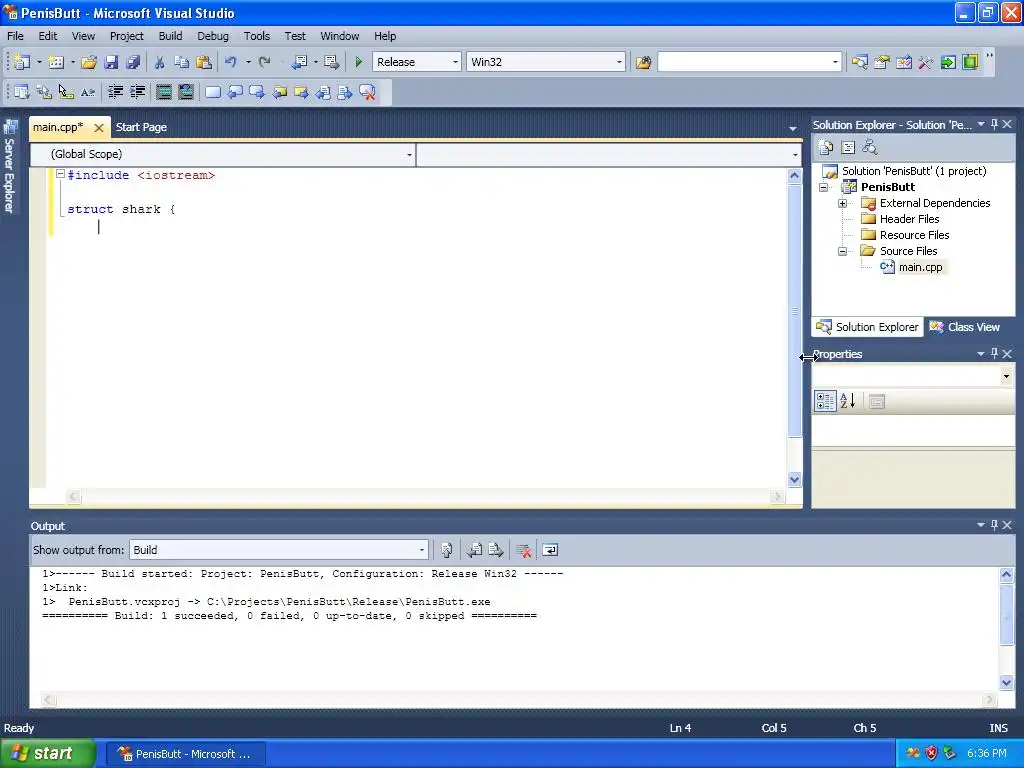The height and width of the screenshot is (768, 1024).
Task: Toggle a bookmark on the current line
Action: coord(213,92)
